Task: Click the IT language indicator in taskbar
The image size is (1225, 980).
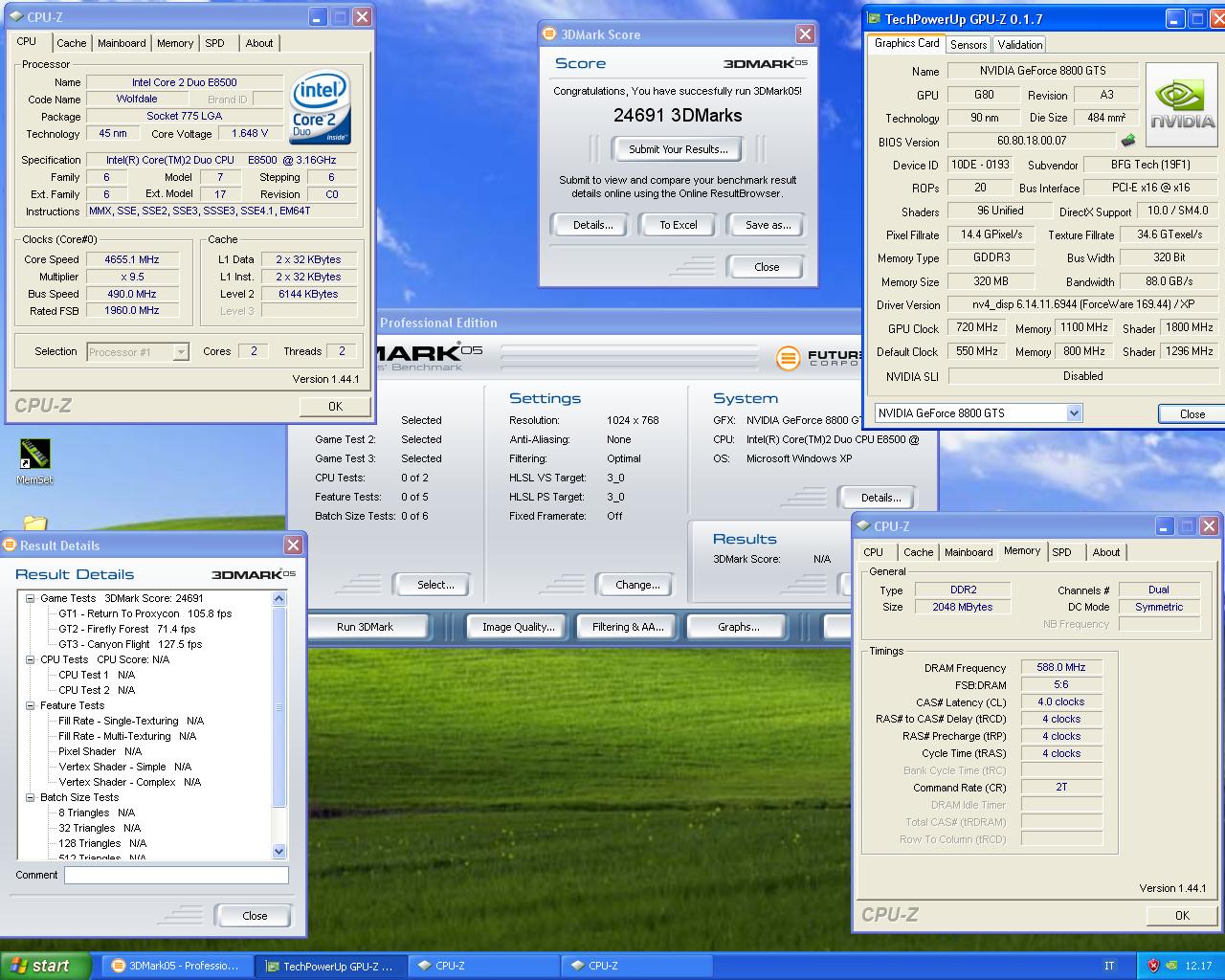Action: (1109, 966)
